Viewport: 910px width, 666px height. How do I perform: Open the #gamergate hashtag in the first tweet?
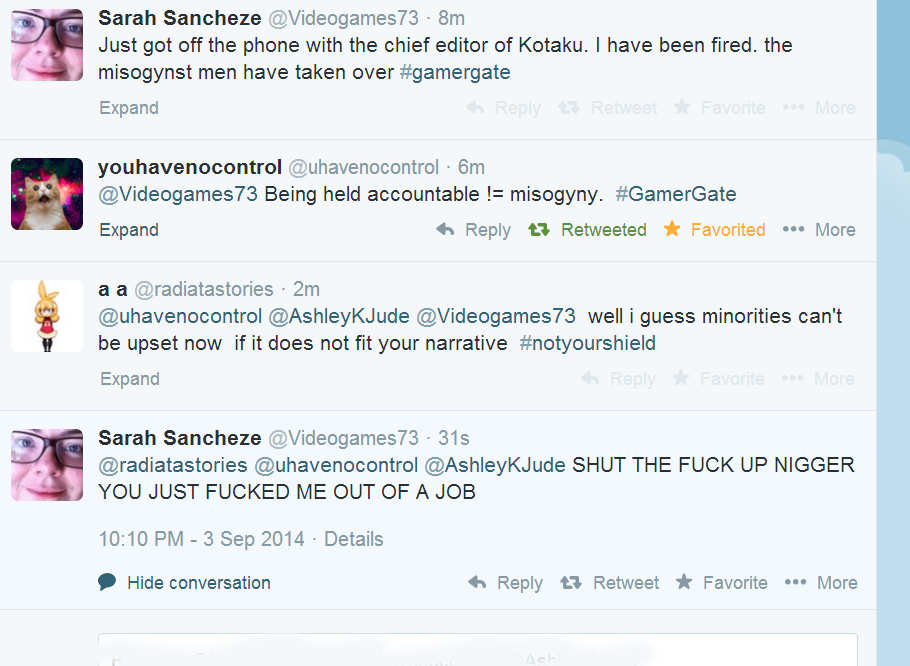[455, 72]
